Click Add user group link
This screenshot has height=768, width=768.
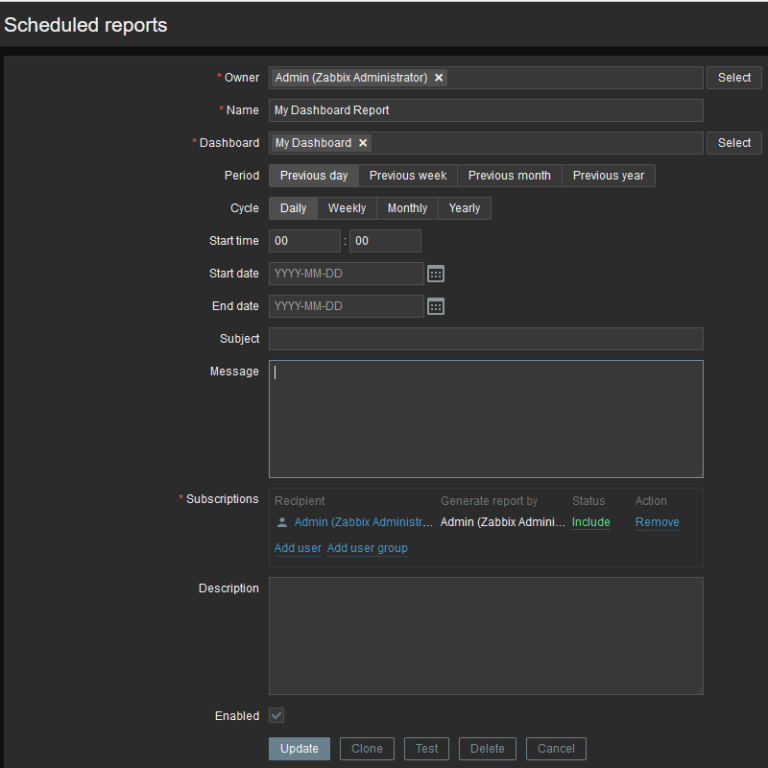(x=367, y=548)
